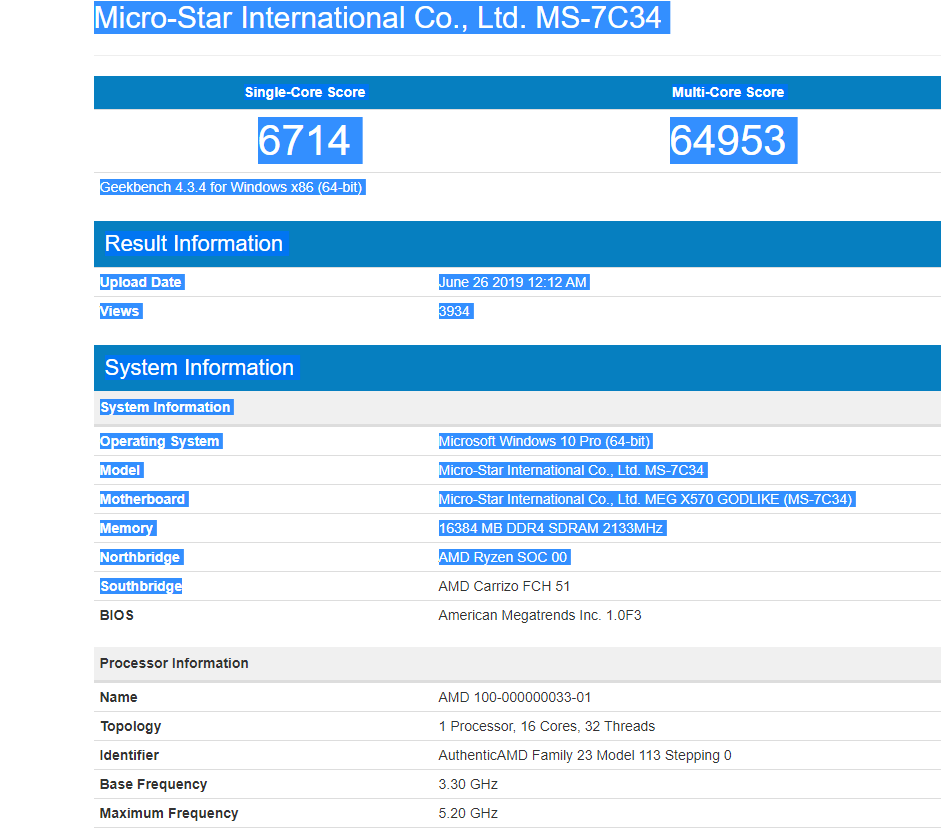The image size is (952, 831).
Task: Click the Memory label
Action: pyautogui.click(x=128, y=529)
